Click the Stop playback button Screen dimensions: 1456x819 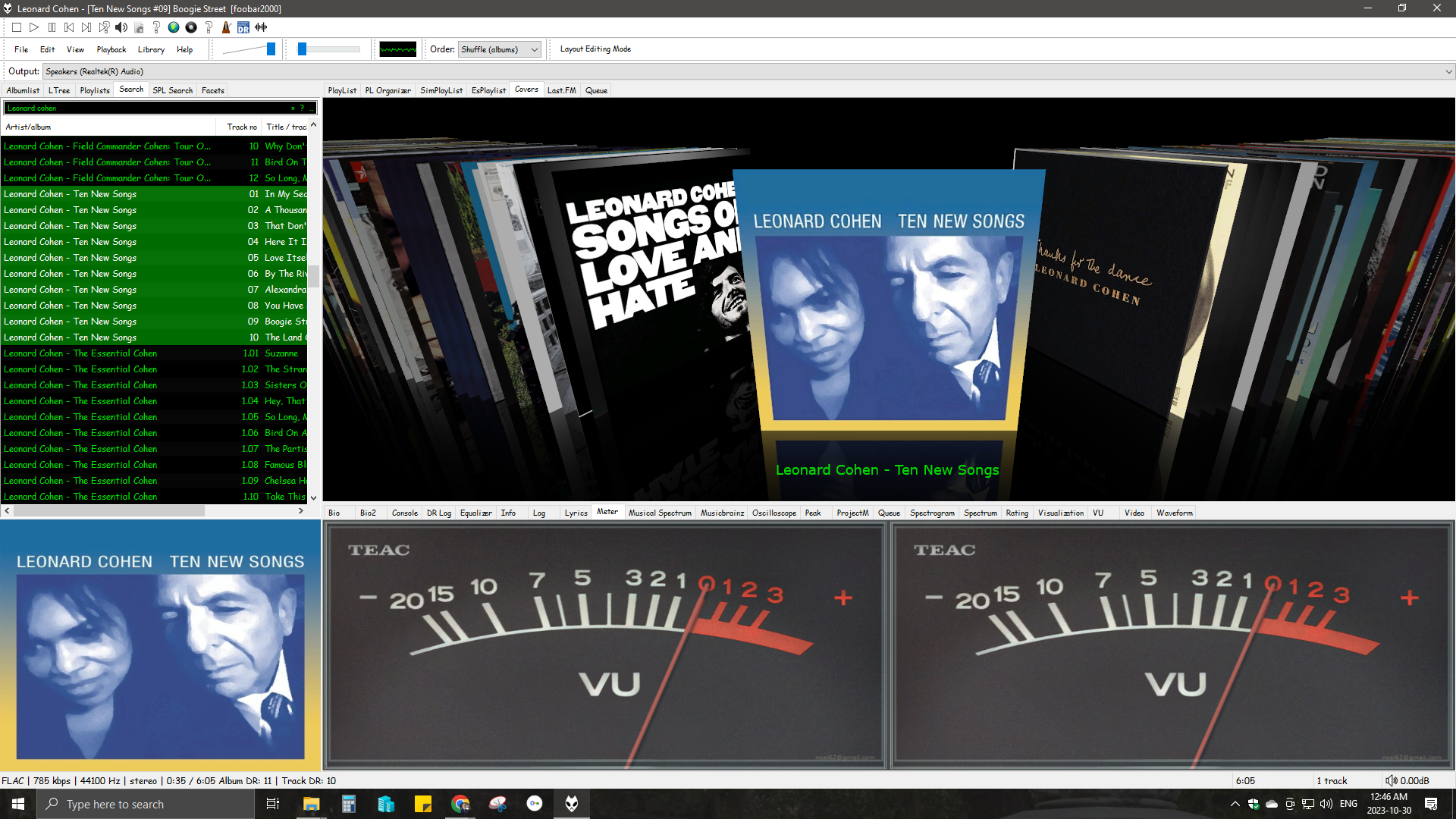click(x=16, y=27)
